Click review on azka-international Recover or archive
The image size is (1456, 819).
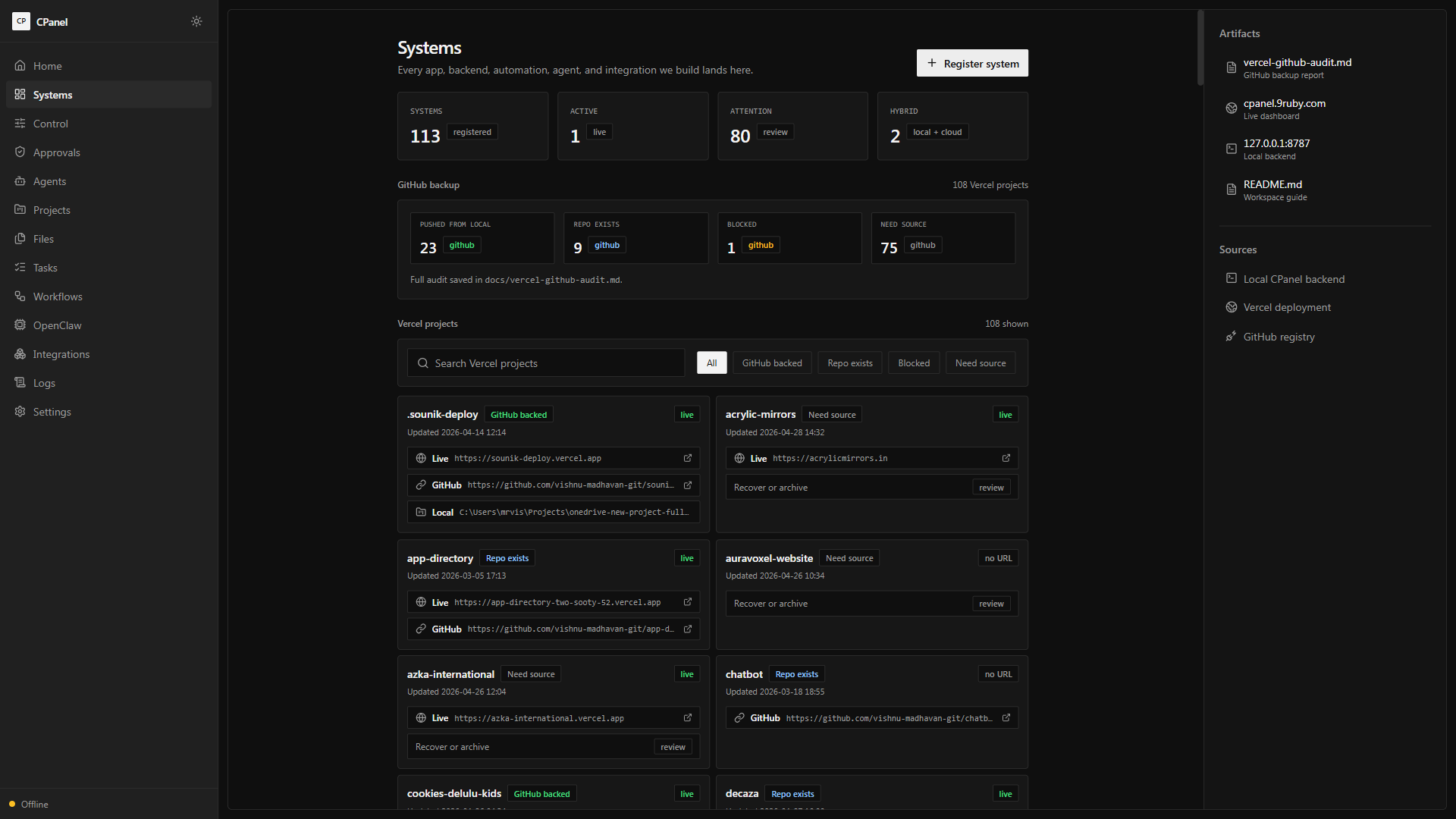(673, 747)
